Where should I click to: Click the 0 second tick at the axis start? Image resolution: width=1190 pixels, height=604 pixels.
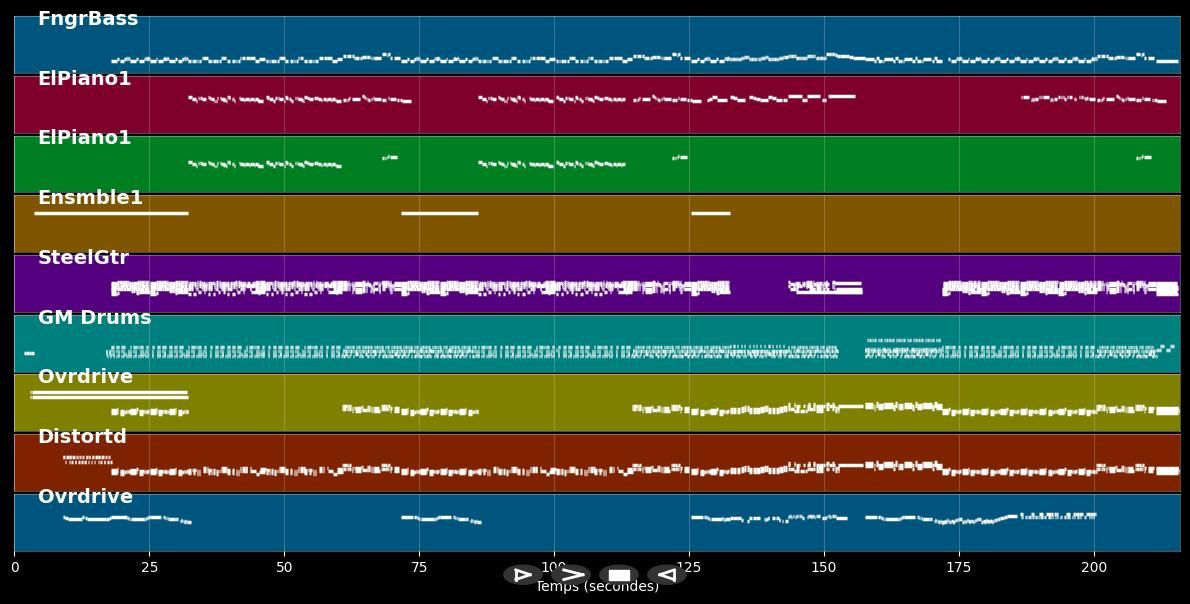coord(14,567)
